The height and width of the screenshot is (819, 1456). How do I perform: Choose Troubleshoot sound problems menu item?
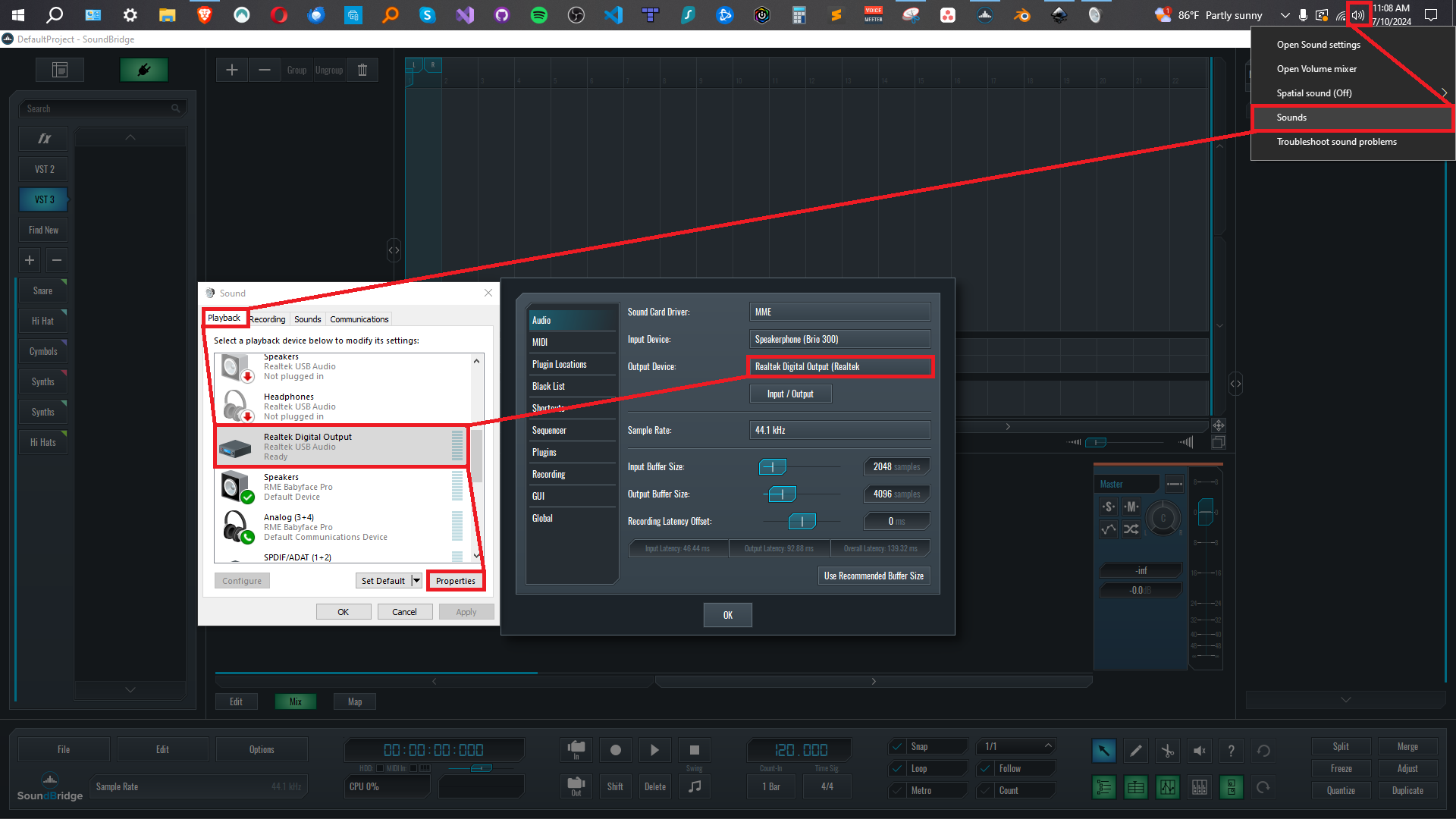1336,142
